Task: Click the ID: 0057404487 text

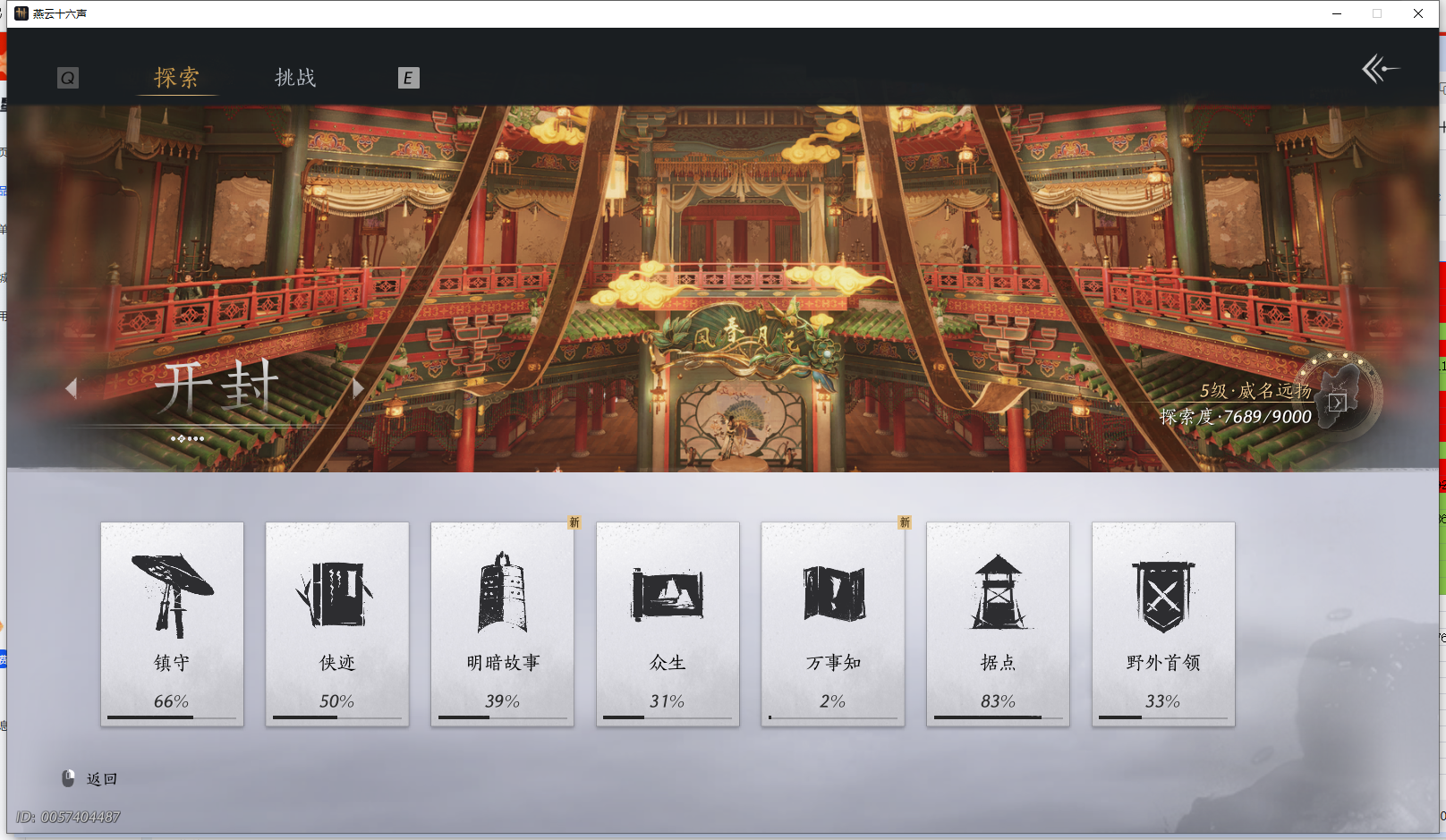Action: pos(68,817)
